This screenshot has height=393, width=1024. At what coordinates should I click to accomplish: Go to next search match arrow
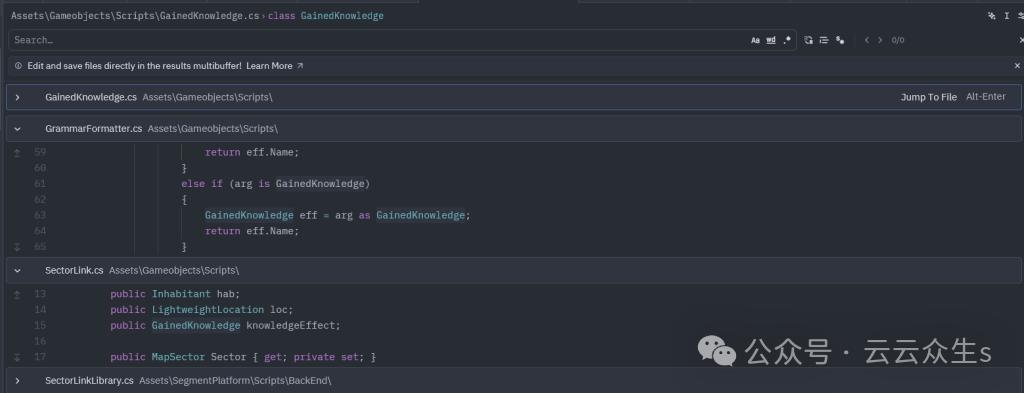(x=880, y=40)
